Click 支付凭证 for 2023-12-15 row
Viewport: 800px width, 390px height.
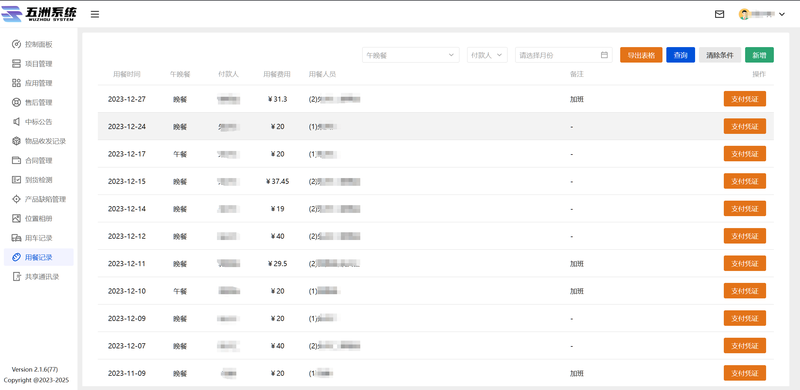(744, 181)
